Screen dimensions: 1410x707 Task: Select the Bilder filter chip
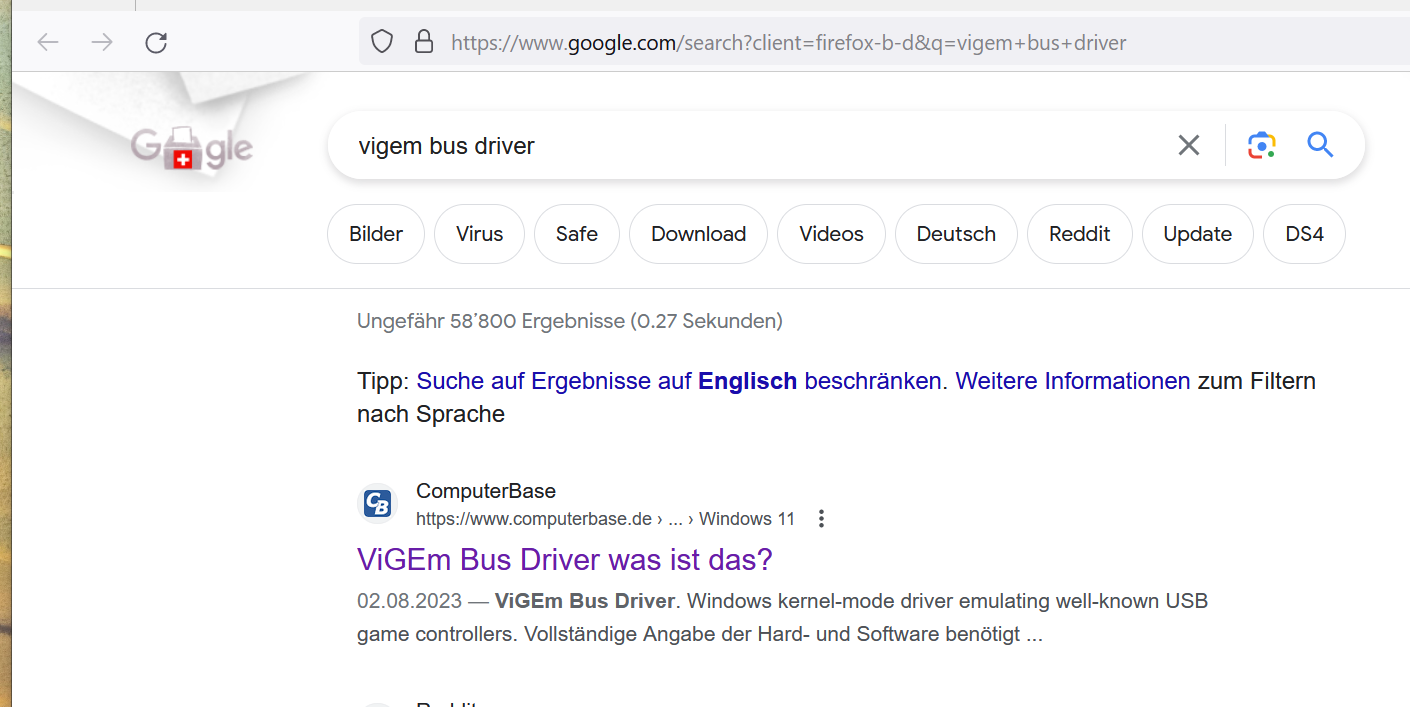[x=376, y=234]
